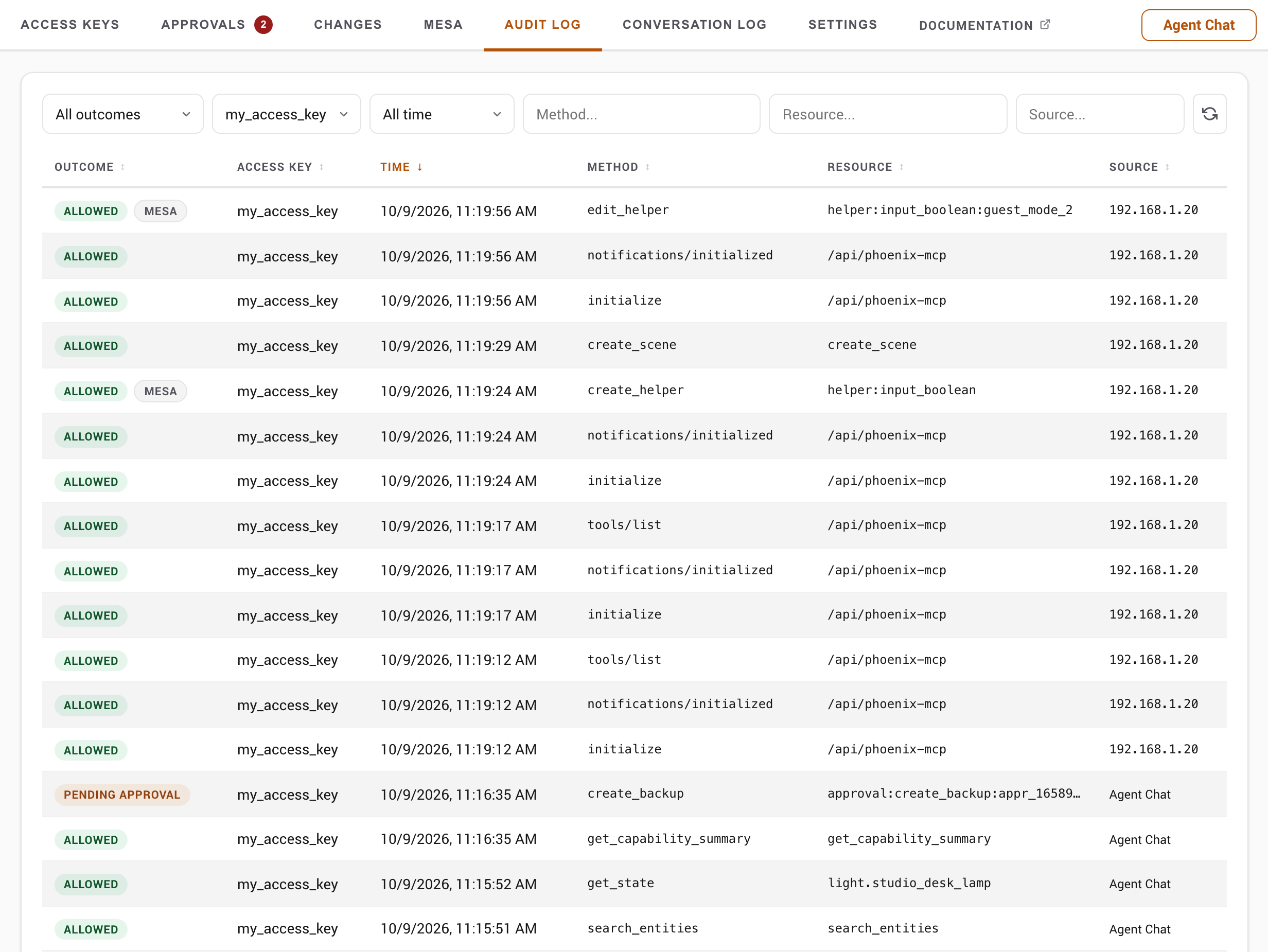Image resolution: width=1268 pixels, height=952 pixels.
Task: Switch to the Access Keys tab
Action: (70, 25)
